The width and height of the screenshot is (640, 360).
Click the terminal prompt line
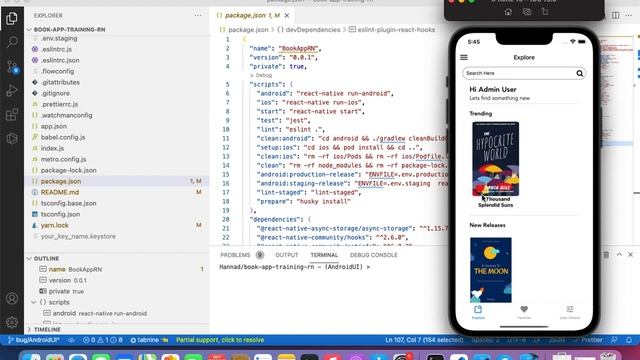point(295,267)
